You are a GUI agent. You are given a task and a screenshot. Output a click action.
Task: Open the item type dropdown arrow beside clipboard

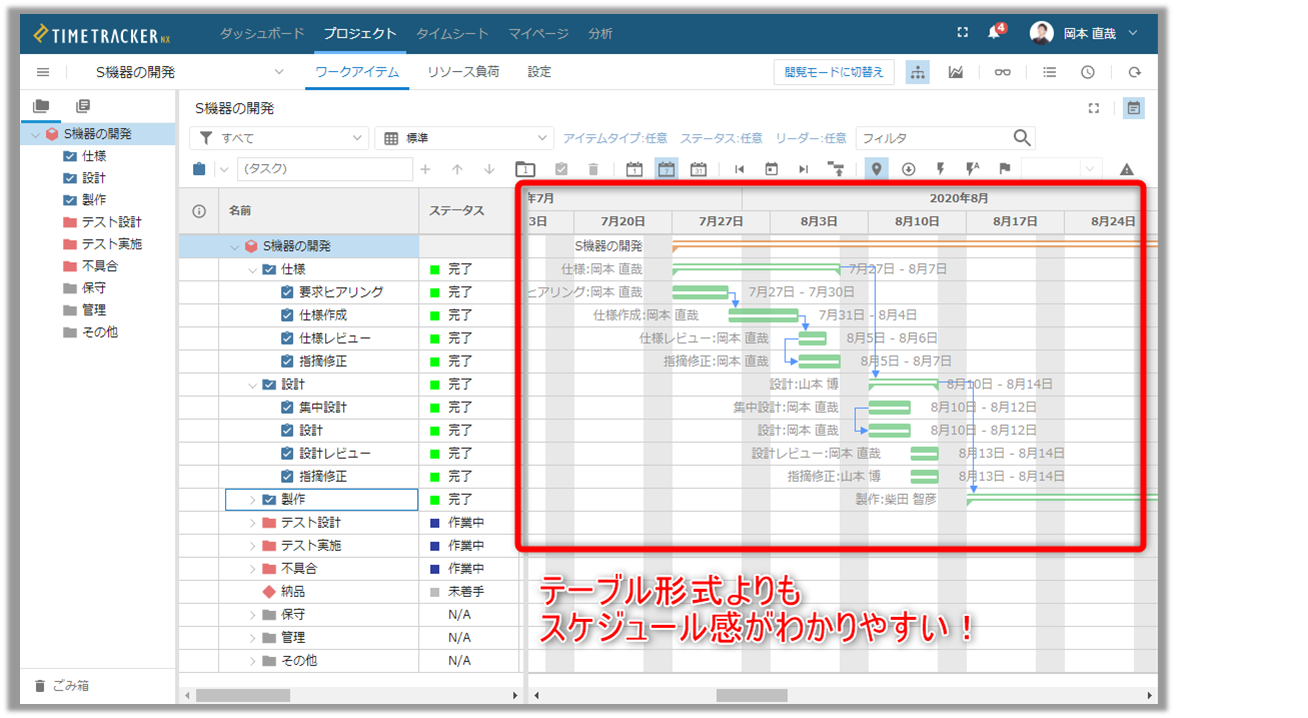[223, 169]
